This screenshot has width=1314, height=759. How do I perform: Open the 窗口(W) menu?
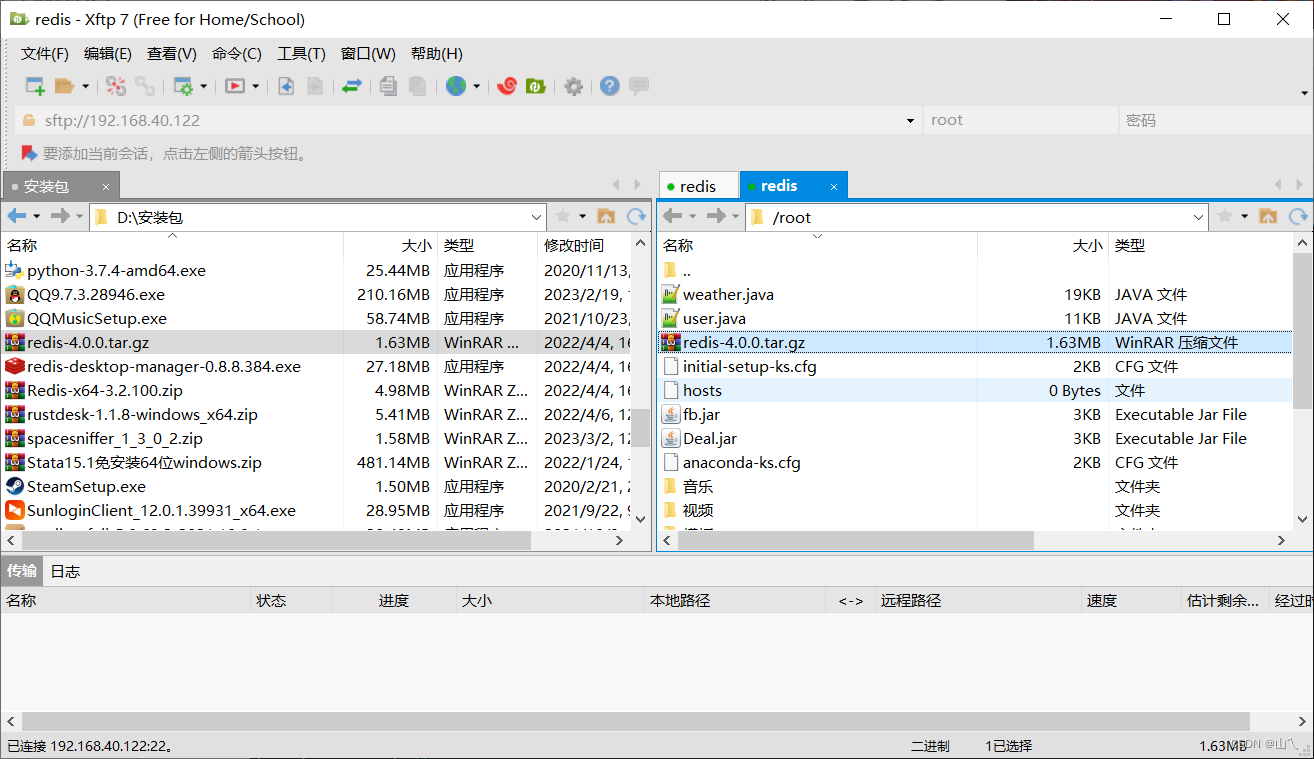point(368,54)
